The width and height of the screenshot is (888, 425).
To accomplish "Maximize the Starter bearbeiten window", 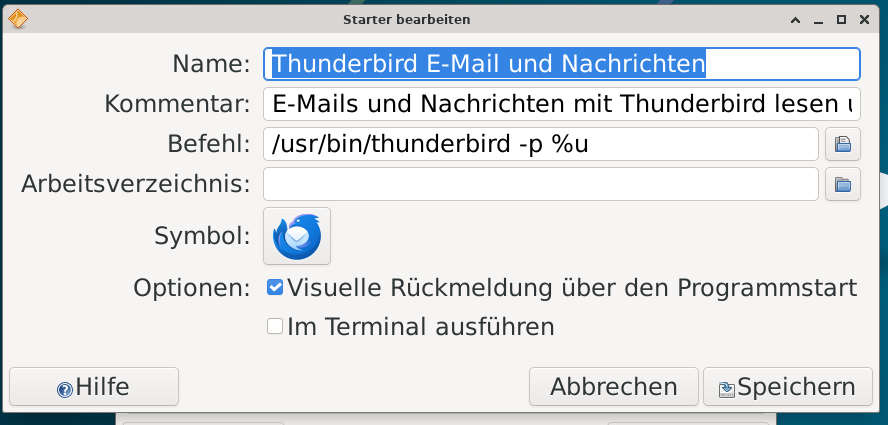I will pos(841,19).
